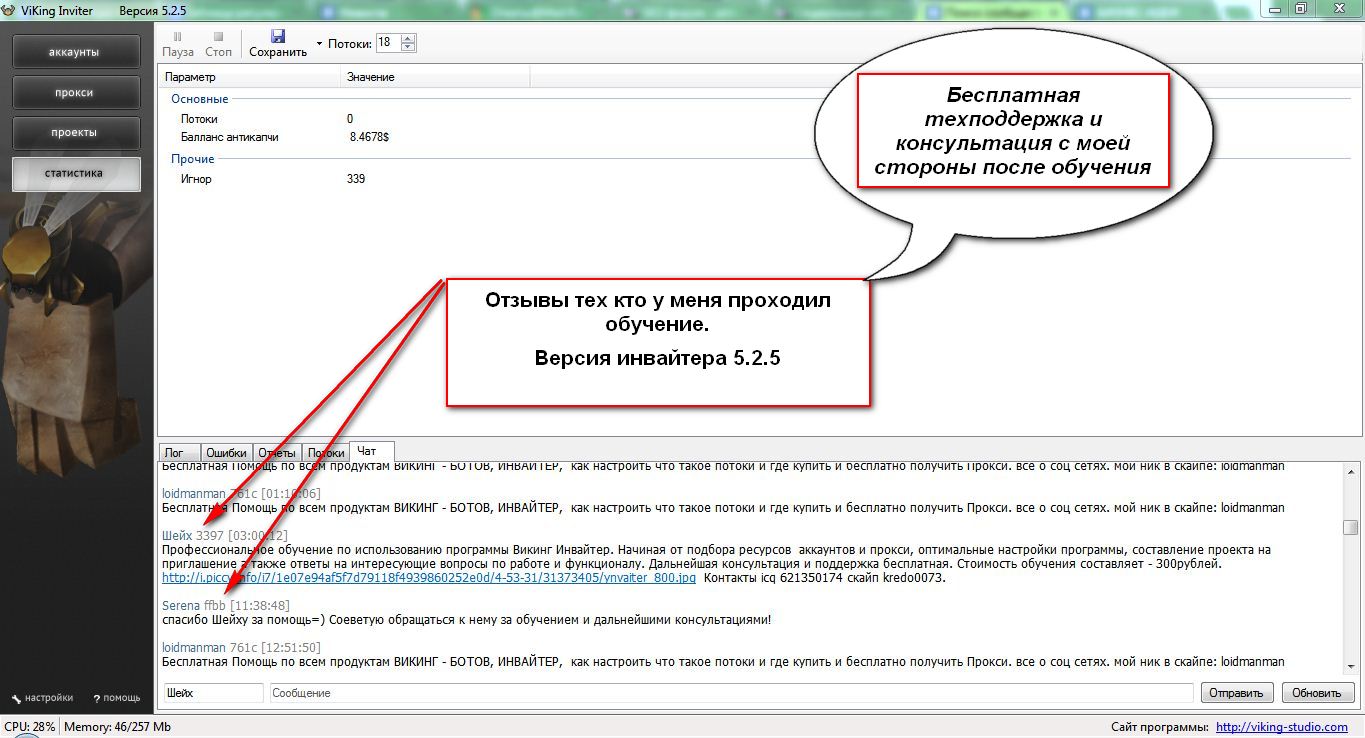Increase Потоки count with up arrow
The height and width of the screenshot is (738, 1365).
tap(407, 39)
